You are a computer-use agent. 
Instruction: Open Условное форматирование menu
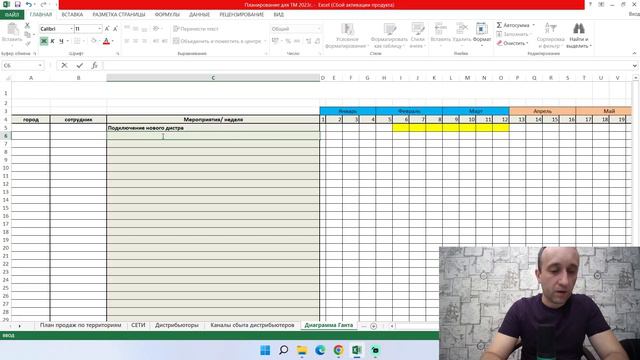[x=347, y=36]
